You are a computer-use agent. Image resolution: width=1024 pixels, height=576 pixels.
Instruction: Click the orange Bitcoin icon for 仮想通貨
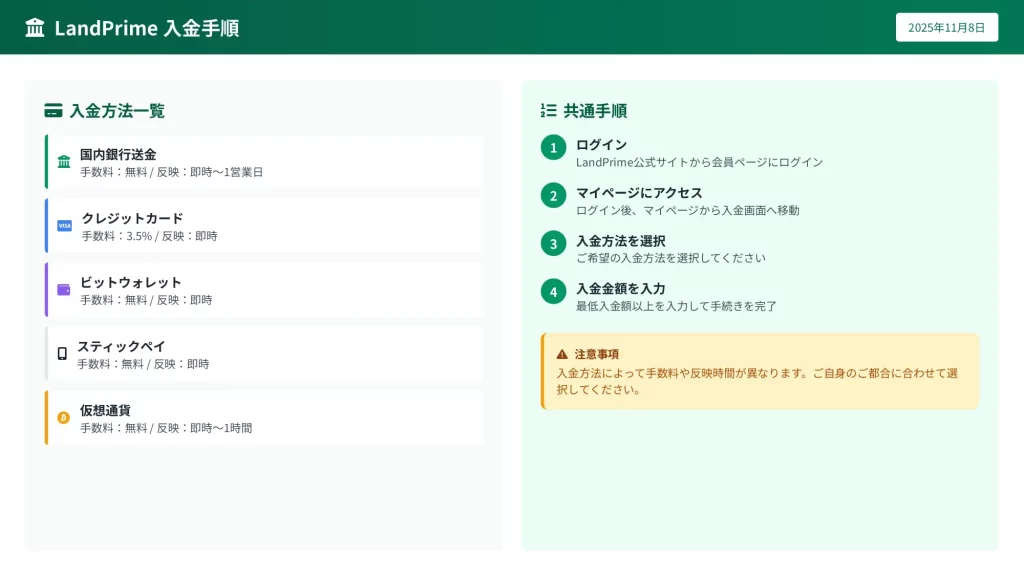(x=64, y=418)
